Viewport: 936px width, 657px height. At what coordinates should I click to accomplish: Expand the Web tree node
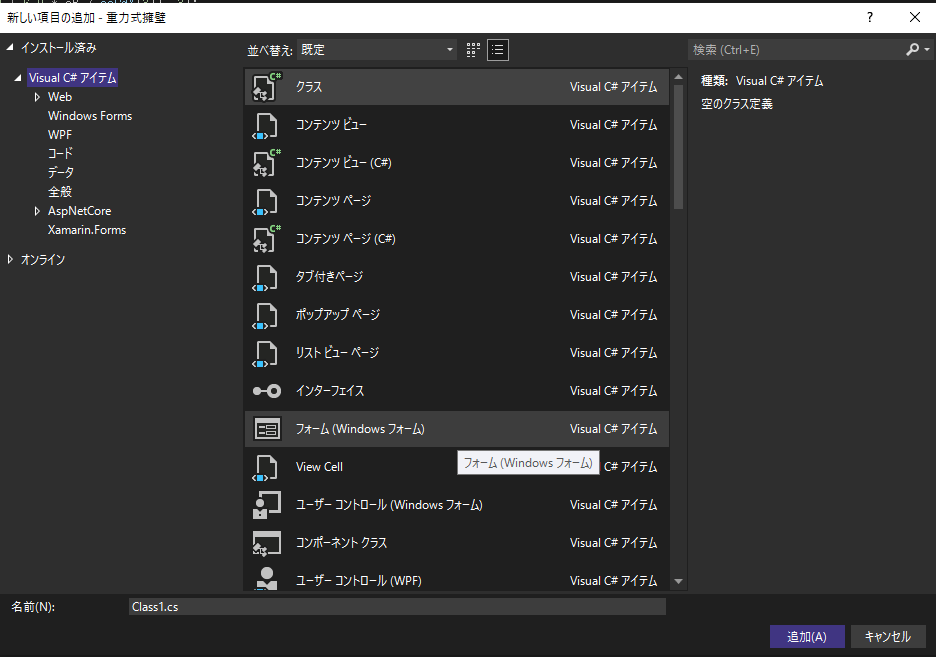(37, 97)
